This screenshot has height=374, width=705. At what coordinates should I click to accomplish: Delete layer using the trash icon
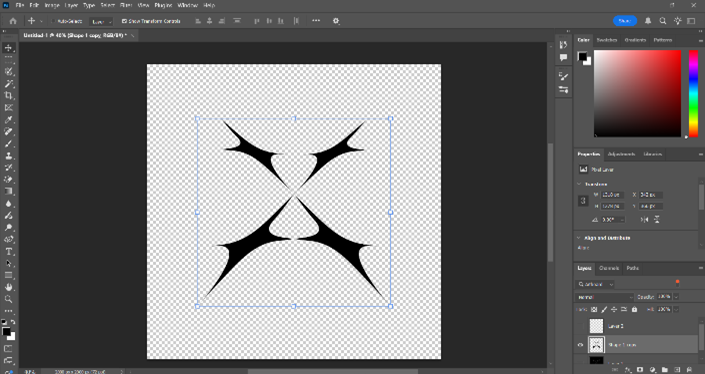tap(689, 370)
